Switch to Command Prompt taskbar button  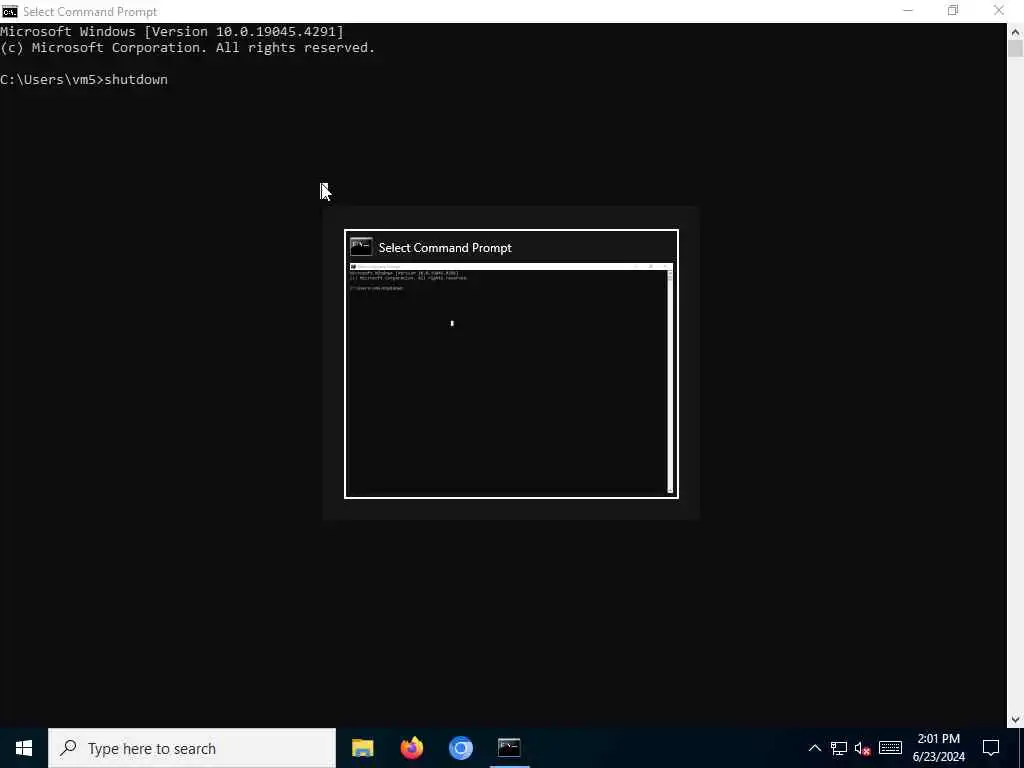509,748
